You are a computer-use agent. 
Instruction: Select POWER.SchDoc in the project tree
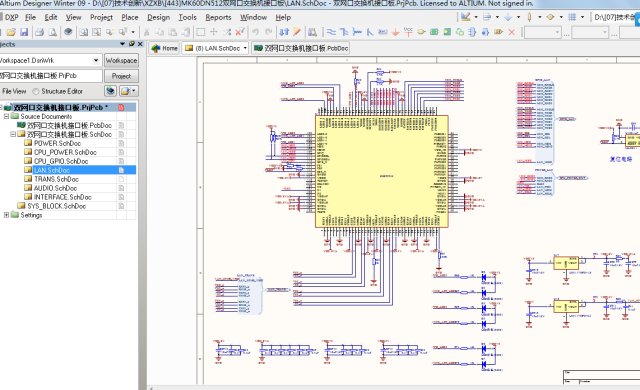click(x=57, y=143)
